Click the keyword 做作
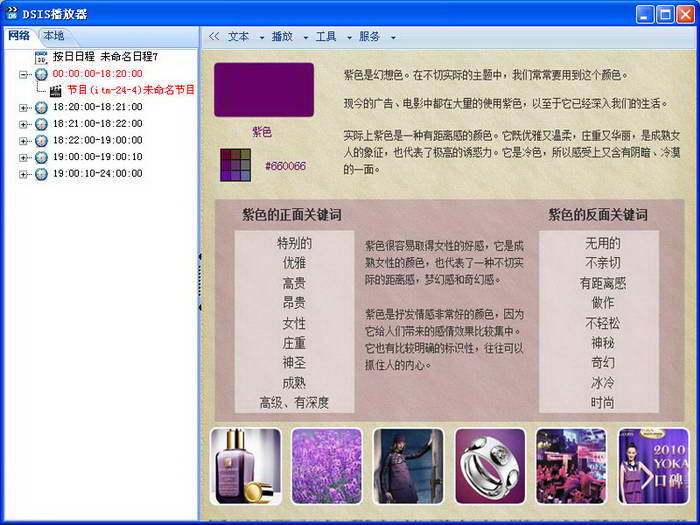 pyautogui.click(x=603, y=303)
